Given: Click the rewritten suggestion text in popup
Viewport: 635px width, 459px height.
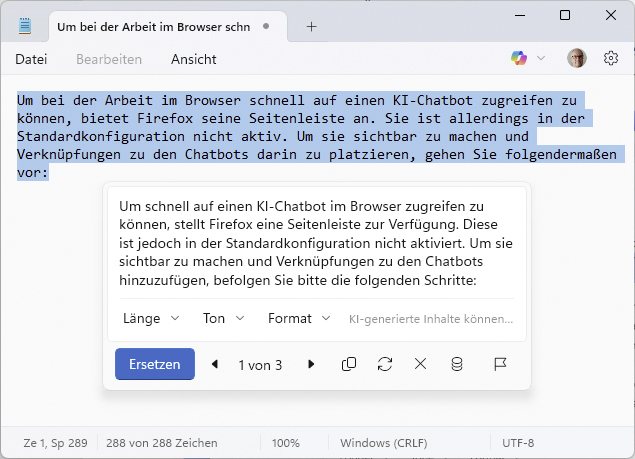Looking at the screenshot, I should coord(316,243).
